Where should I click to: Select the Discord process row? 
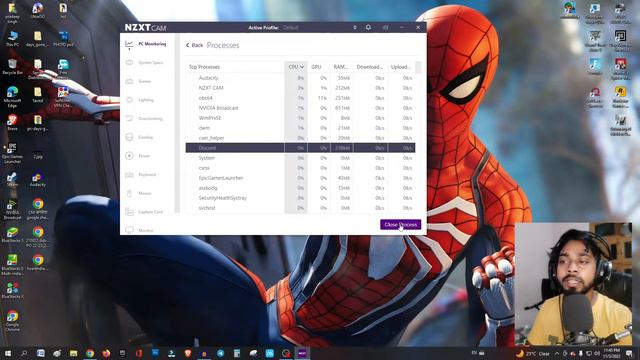tap(300, 148)
